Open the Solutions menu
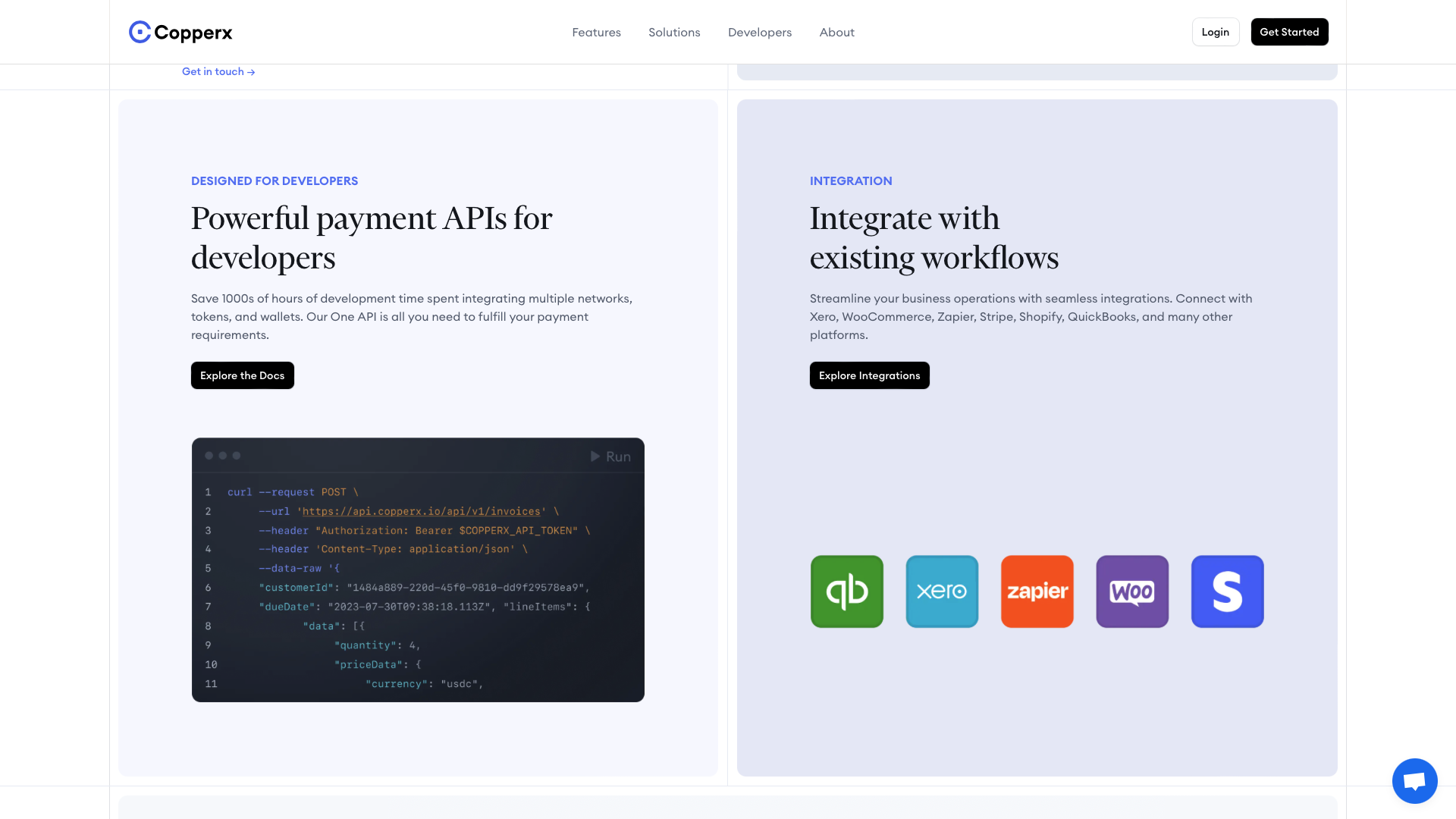 pyautogui.click(x=674, y=32)
